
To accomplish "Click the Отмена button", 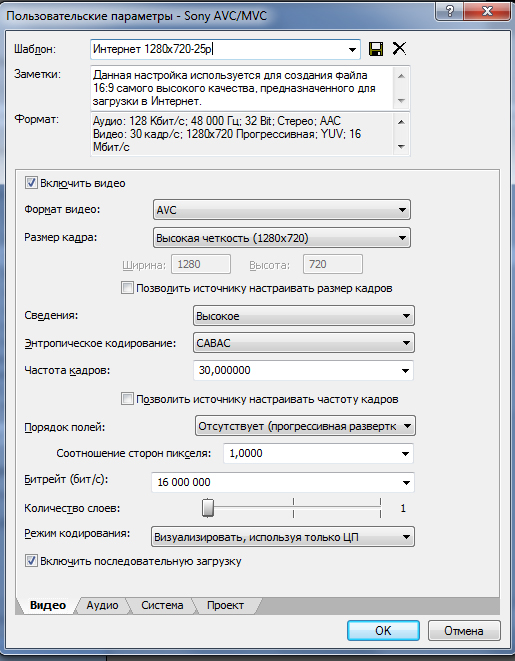I will 464,631.
